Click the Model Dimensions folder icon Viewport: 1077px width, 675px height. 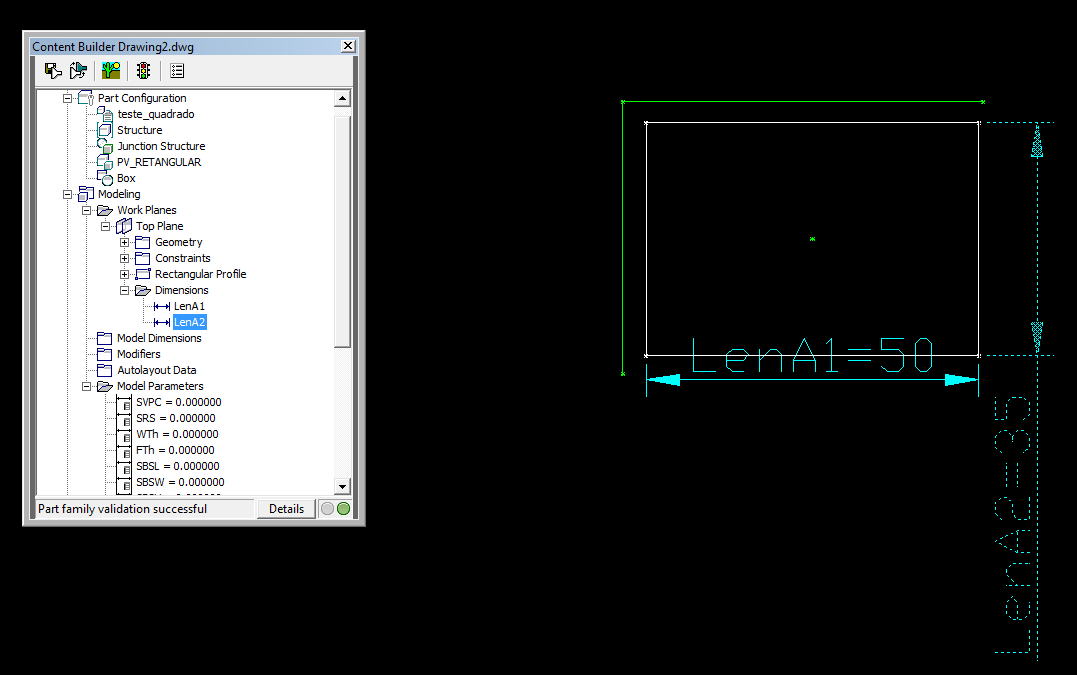pyautogui.click(x=104, y=338)
